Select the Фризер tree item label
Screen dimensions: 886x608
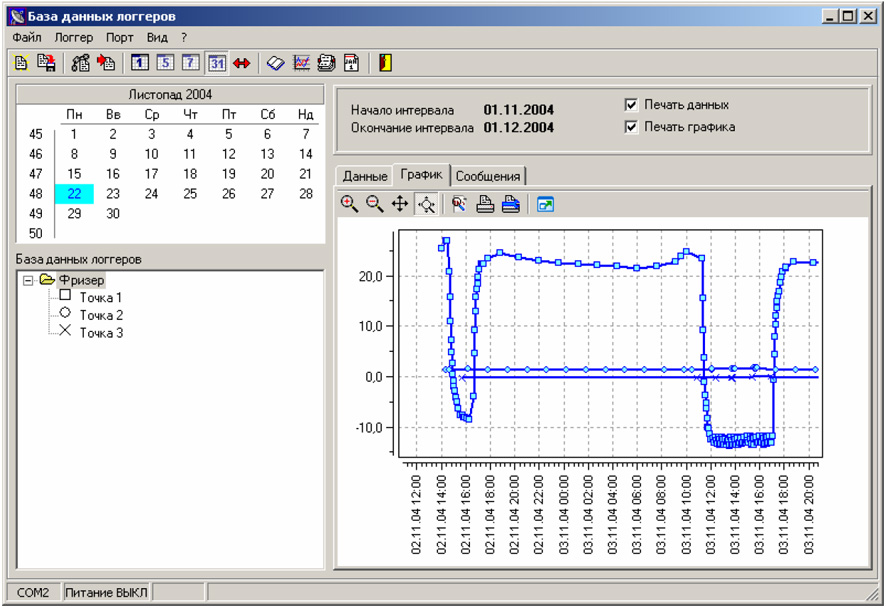(x=81, y=280)
